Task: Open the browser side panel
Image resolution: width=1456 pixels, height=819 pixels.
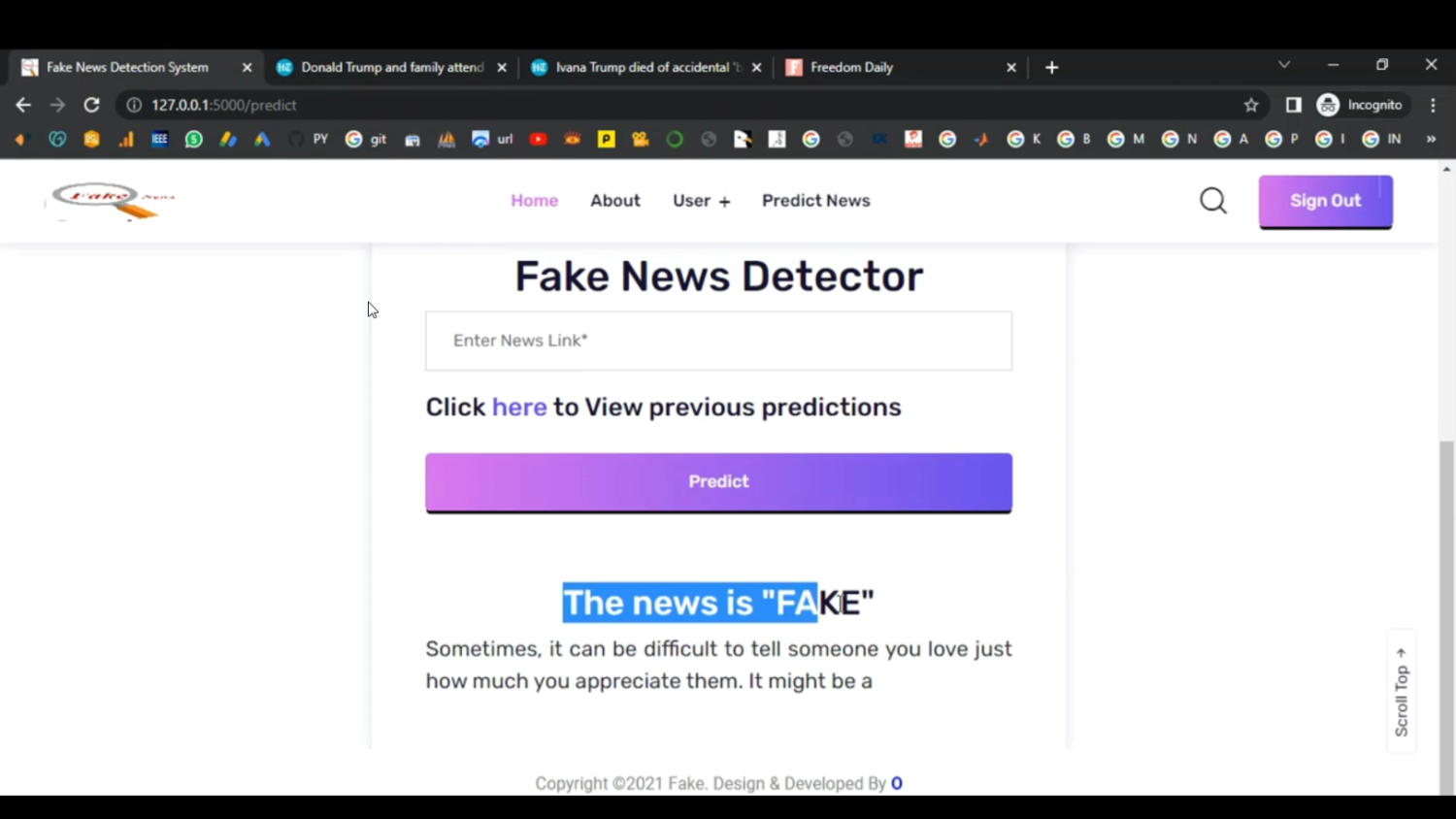Action: pyautogui.click(x=1293, y=105)
